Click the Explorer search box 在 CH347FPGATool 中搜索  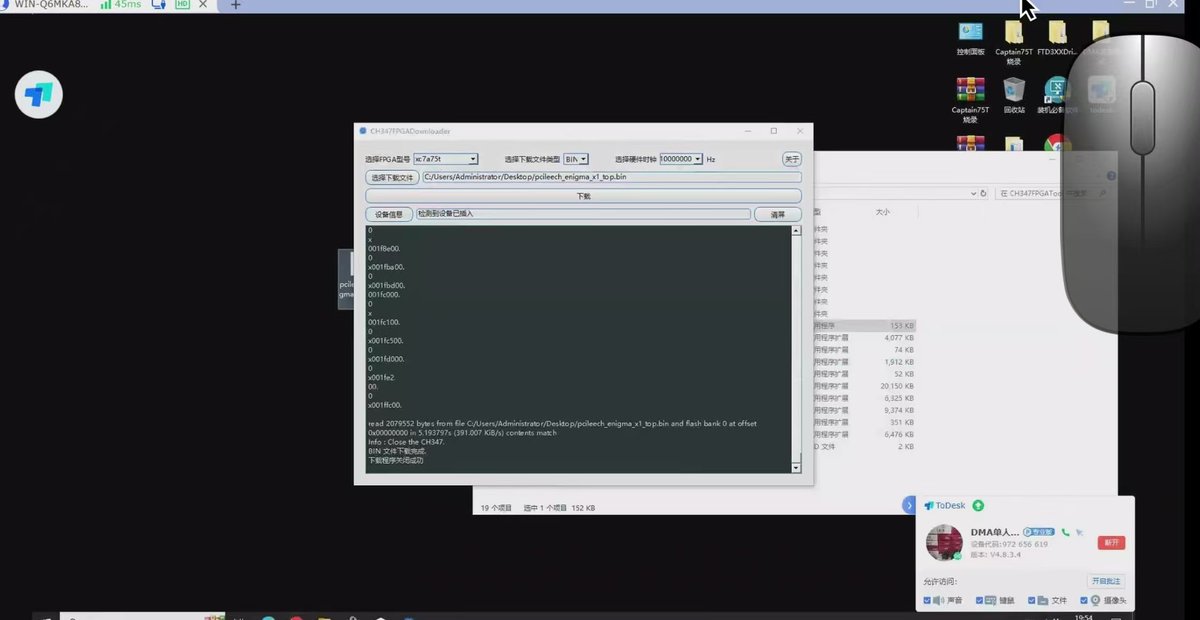tap(1051, 193)
